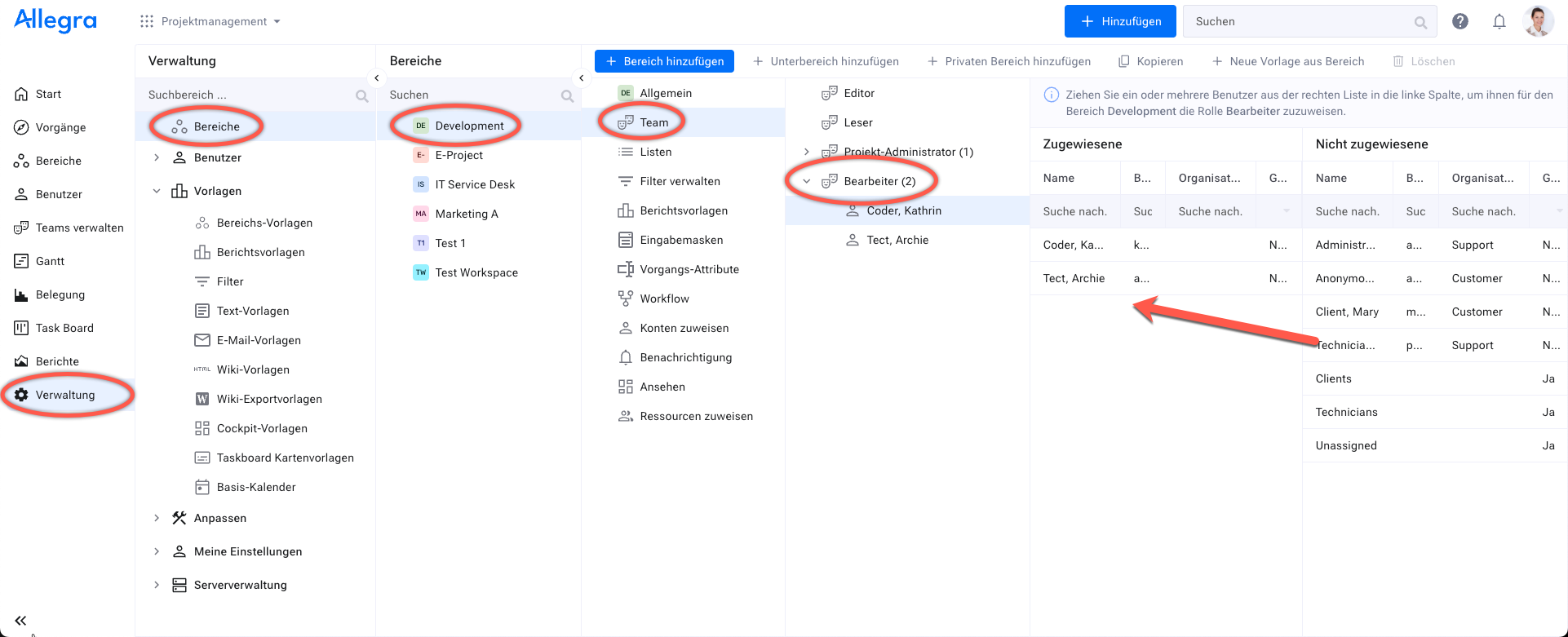
Task: Click the Kopieren toolbar button
Action: [x=1150, y=61]
